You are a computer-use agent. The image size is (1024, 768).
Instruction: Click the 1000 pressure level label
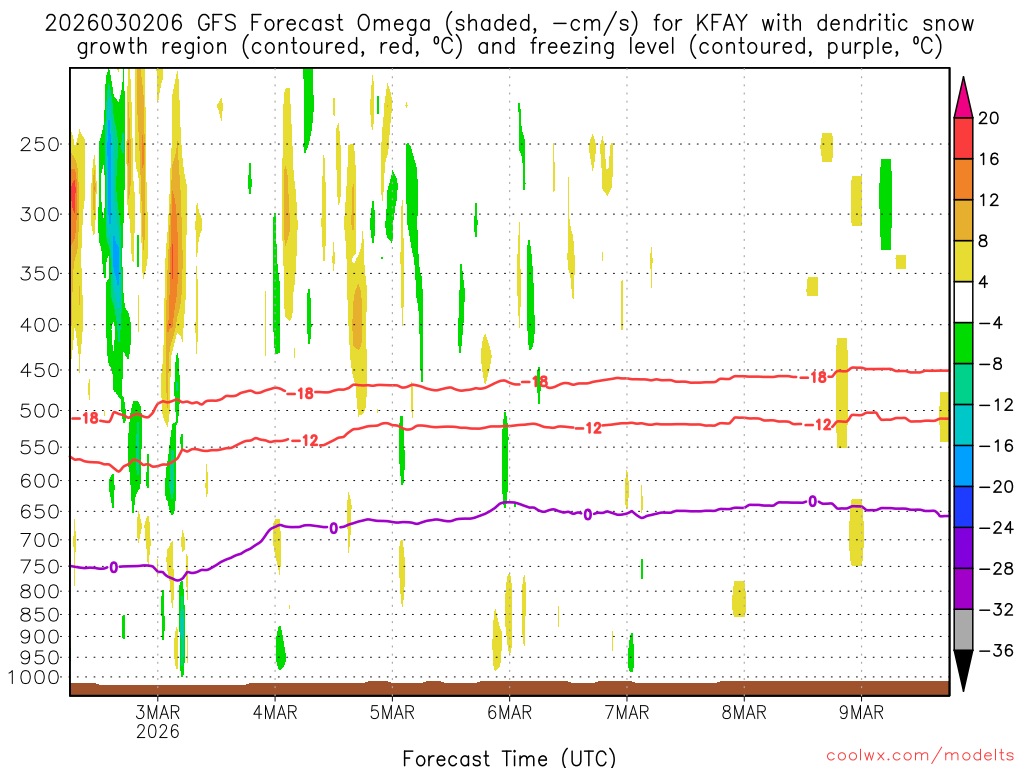34,678
